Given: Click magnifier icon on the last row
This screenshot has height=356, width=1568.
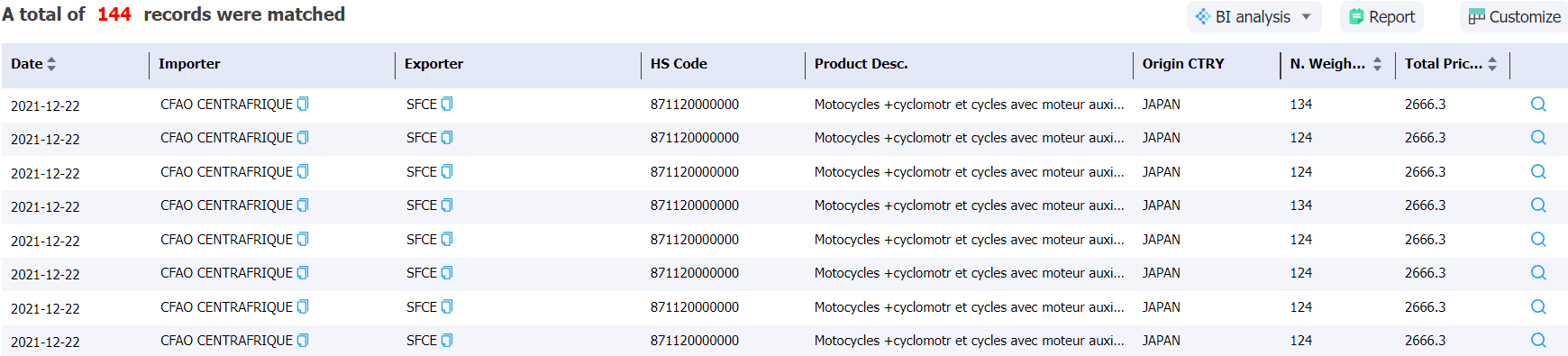Looking at the screenshot, I should click(1538, 341).
